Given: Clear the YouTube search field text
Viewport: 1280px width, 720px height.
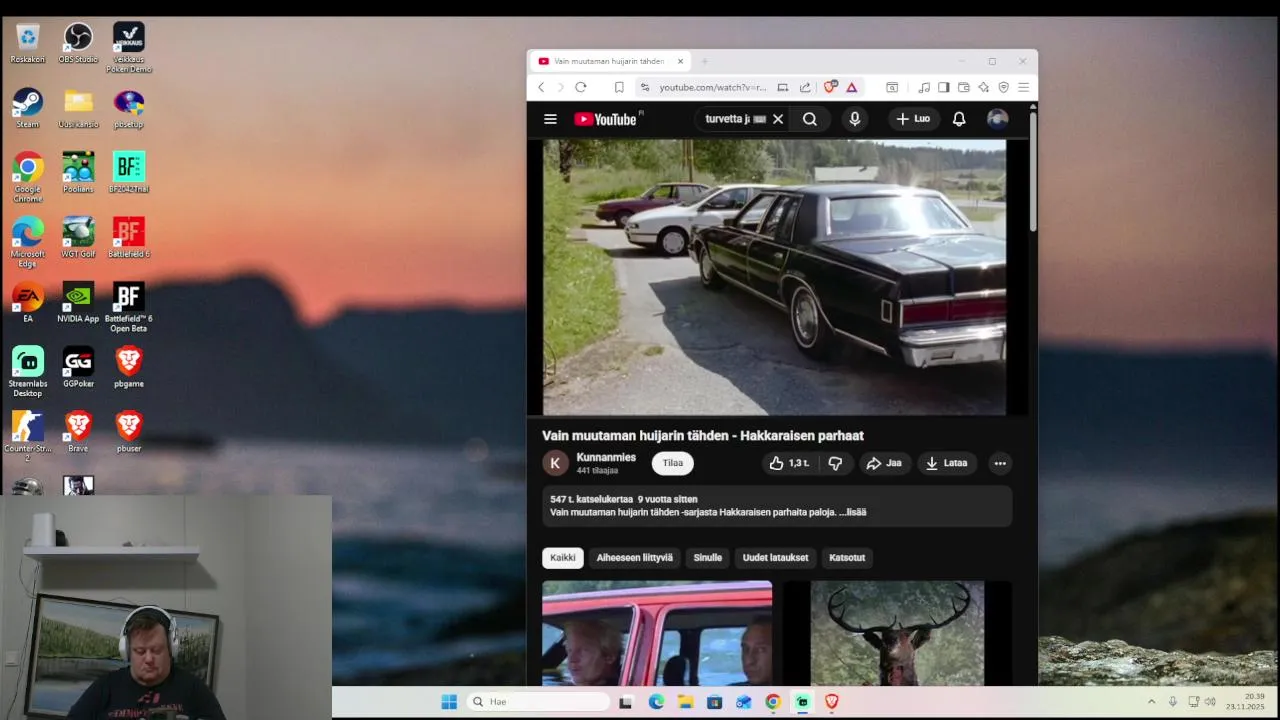Looking at the screenshot, I should [778, 119].
